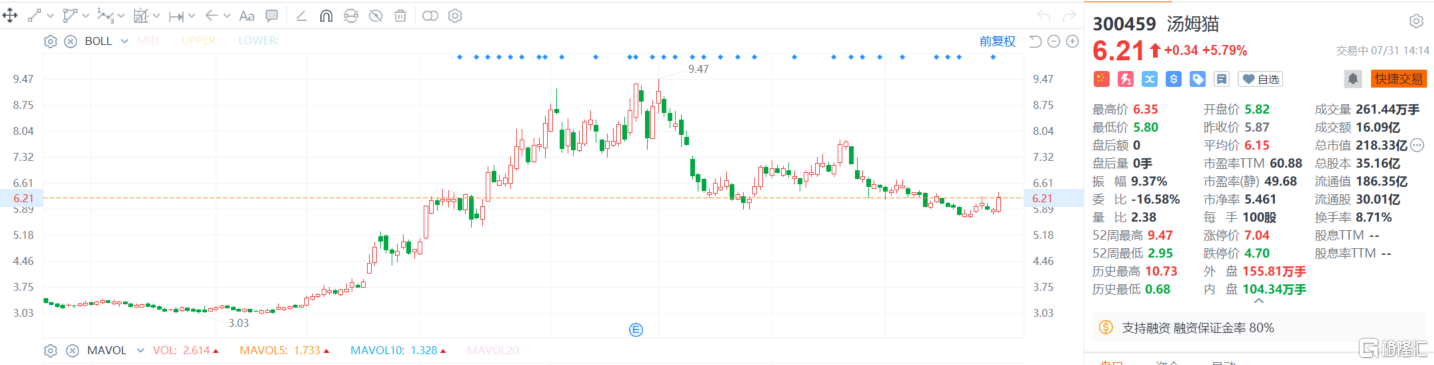Delete drawings with the trash icon
Viewport: 1434px width, 365px height.
point(400,16)
